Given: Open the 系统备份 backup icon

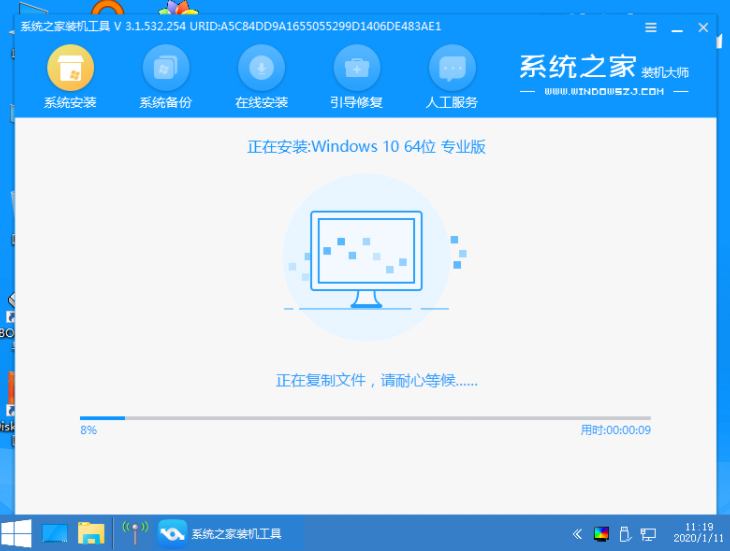Looking at the screenshot, I should click(x=166, y=68).
